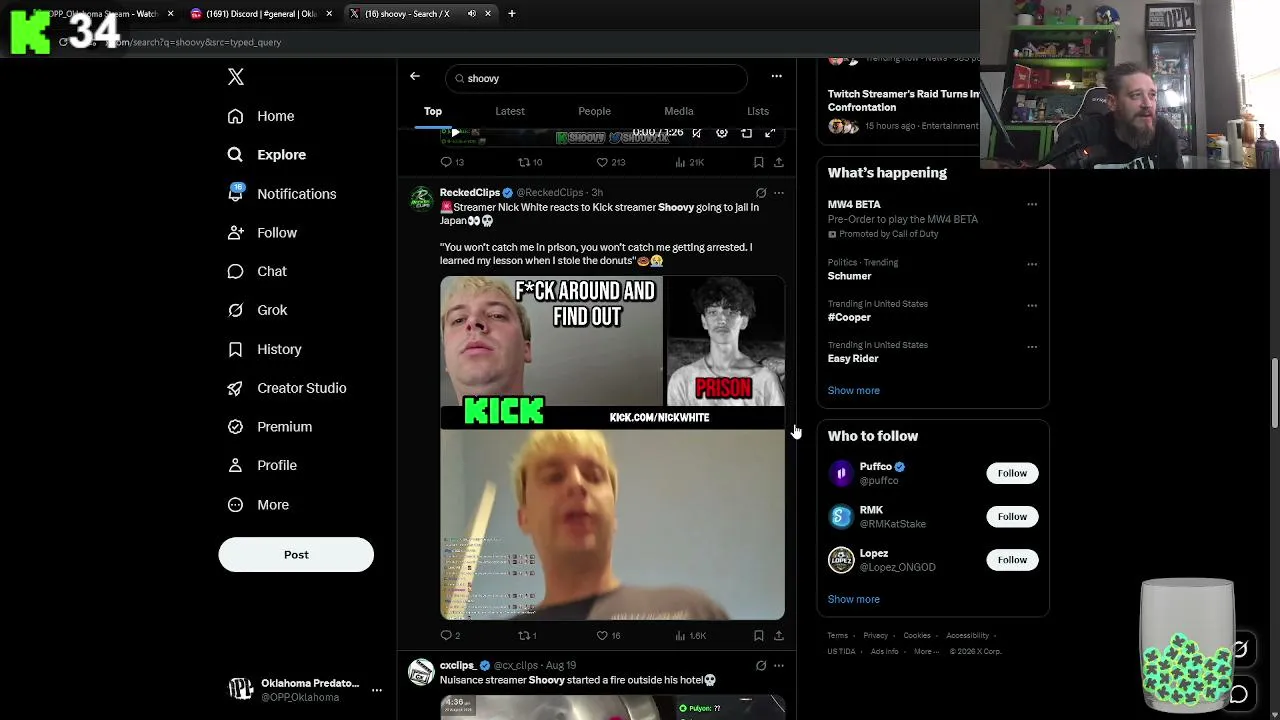
Task: Switch to the Discord #general browser tab
Action: click(x=261, y=13)
